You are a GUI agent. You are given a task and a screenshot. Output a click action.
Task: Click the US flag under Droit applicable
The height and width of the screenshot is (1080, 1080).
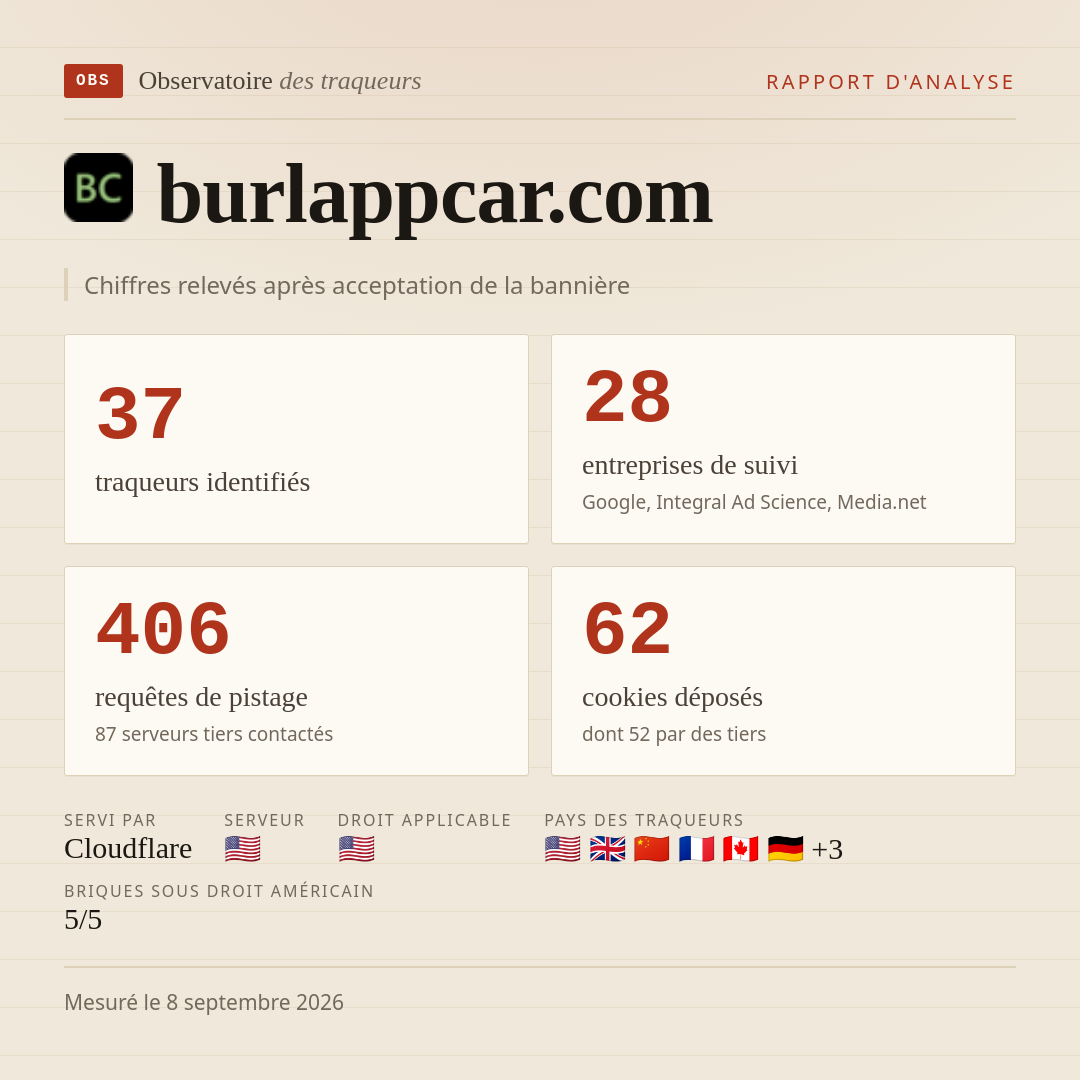[x=357, y=849]
